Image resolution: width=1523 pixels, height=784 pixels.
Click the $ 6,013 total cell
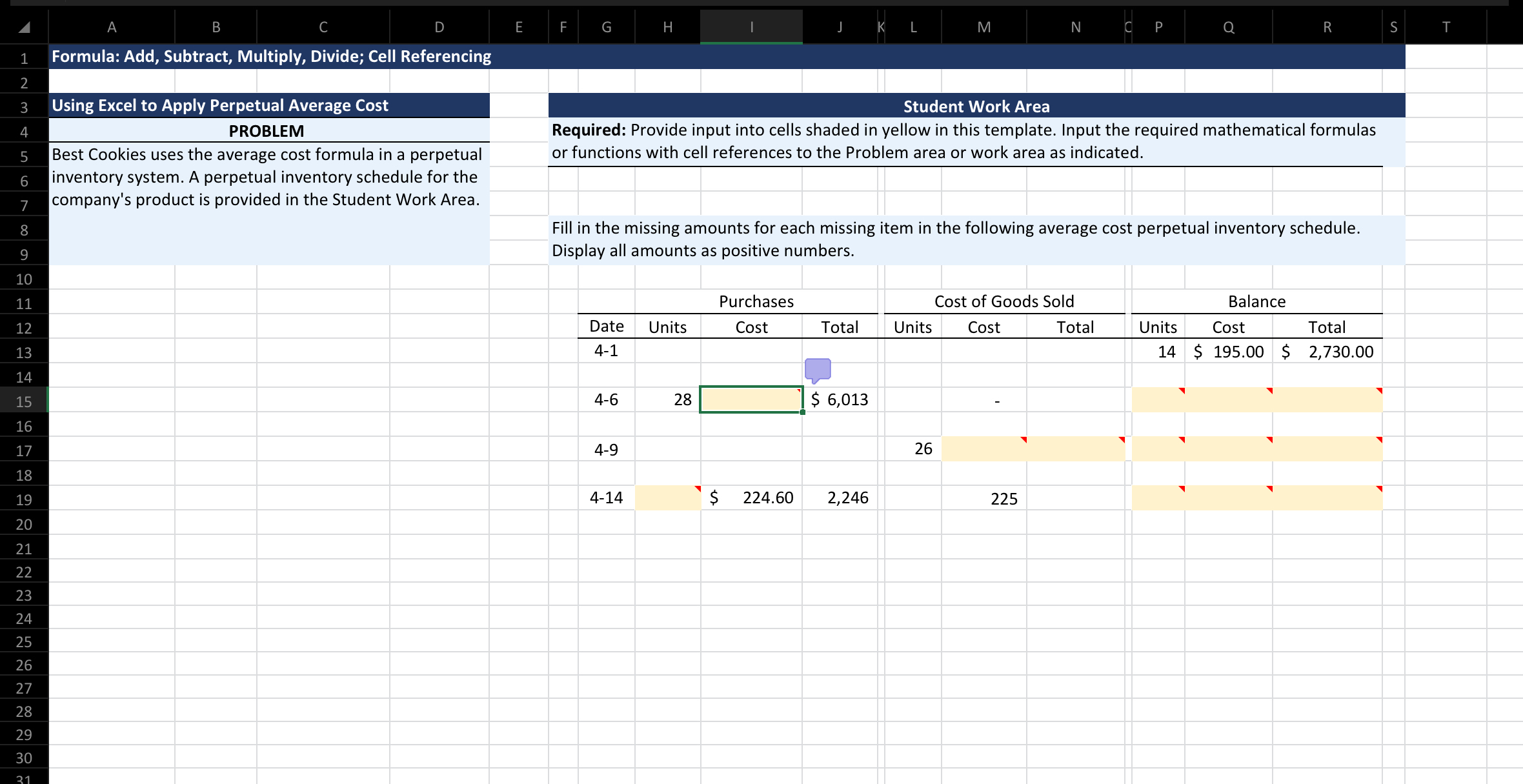tap(840, 399)
